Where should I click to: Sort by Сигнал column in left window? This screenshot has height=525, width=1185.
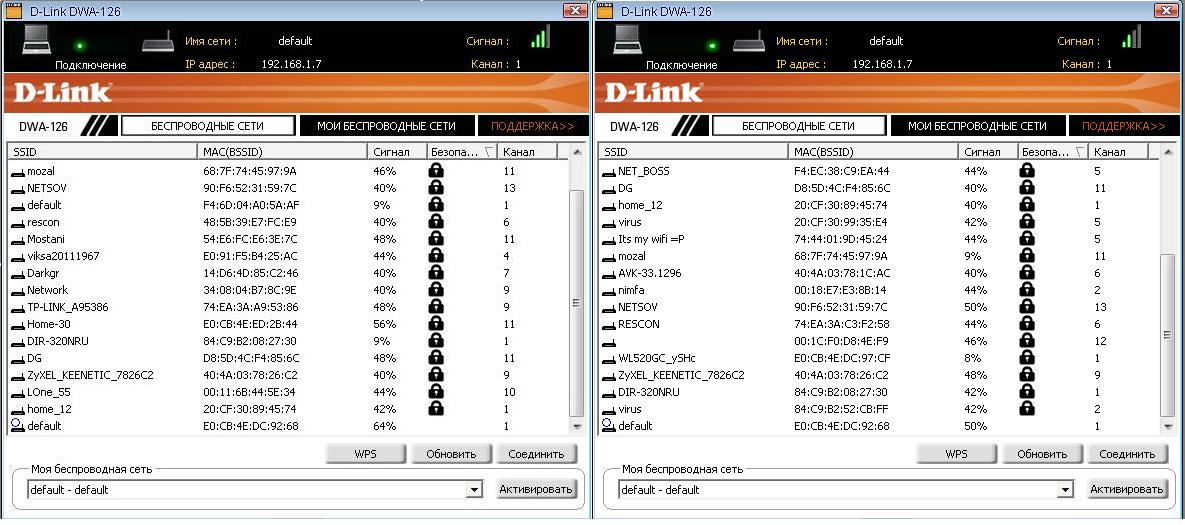397,152
